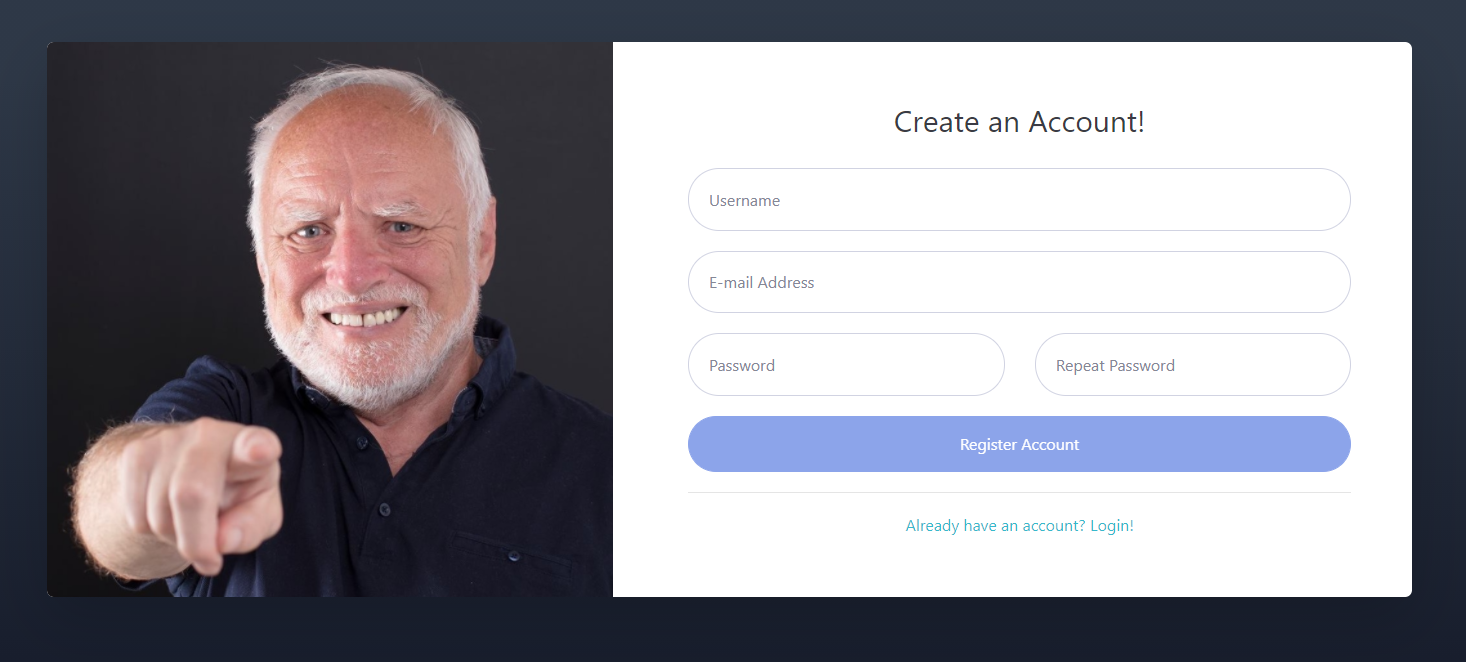Screen dimensions: 1466x662
Task: Click the "Register Account" label text
Action: pos(1019,445)
